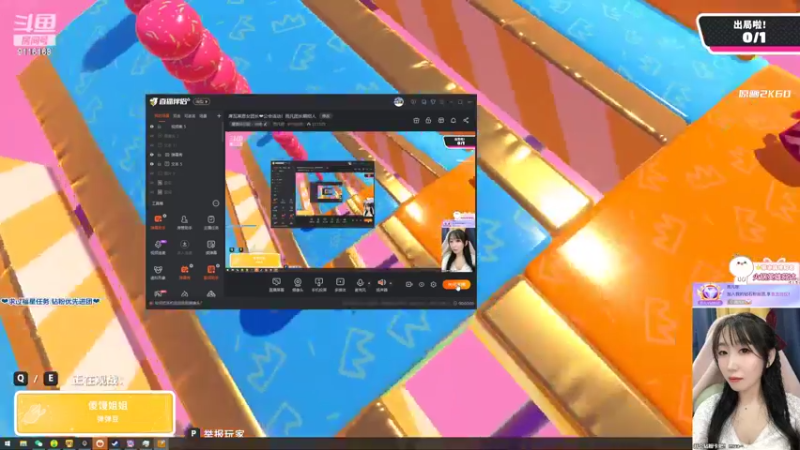Click the shield icon in the companion title bar
The image size is (800, 450).
pos(433,102)
